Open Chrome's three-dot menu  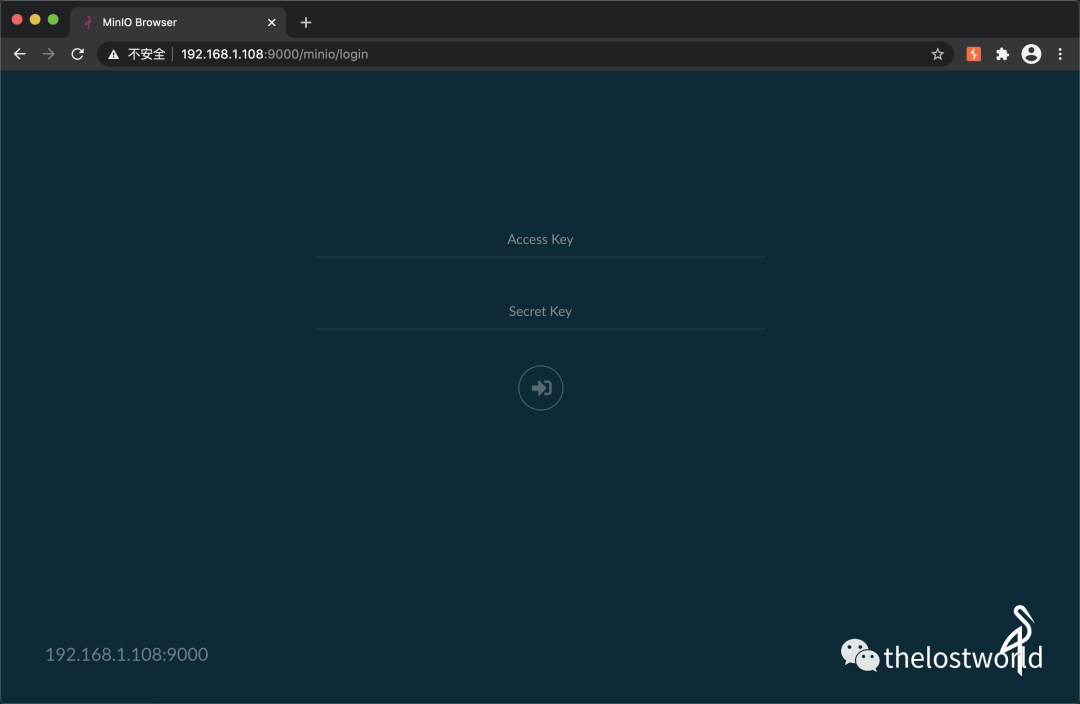click(x=1060, y=54)
